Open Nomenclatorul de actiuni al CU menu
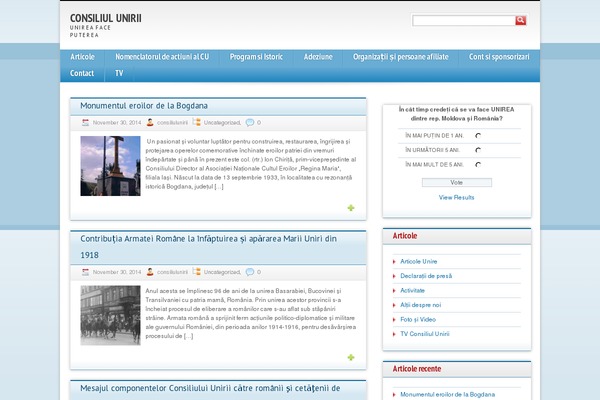The image size is (600, 400). [x=162, y=57]
